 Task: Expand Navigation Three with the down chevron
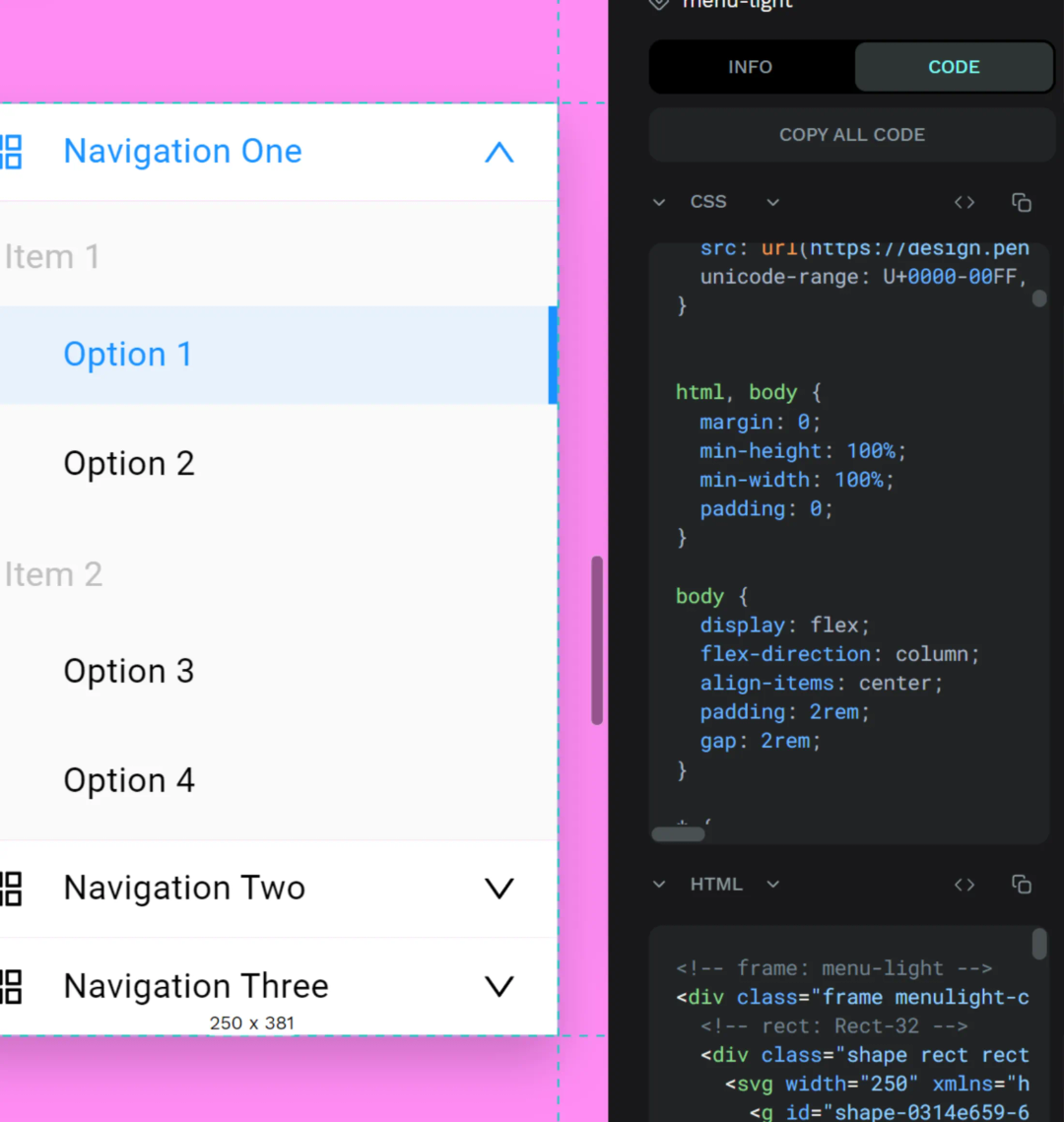pos(499,986)
